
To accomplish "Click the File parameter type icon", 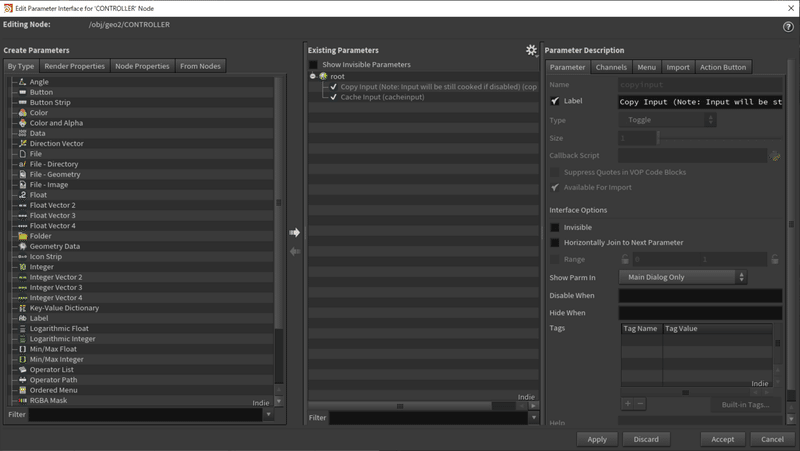I will click(x=22, y=154).
